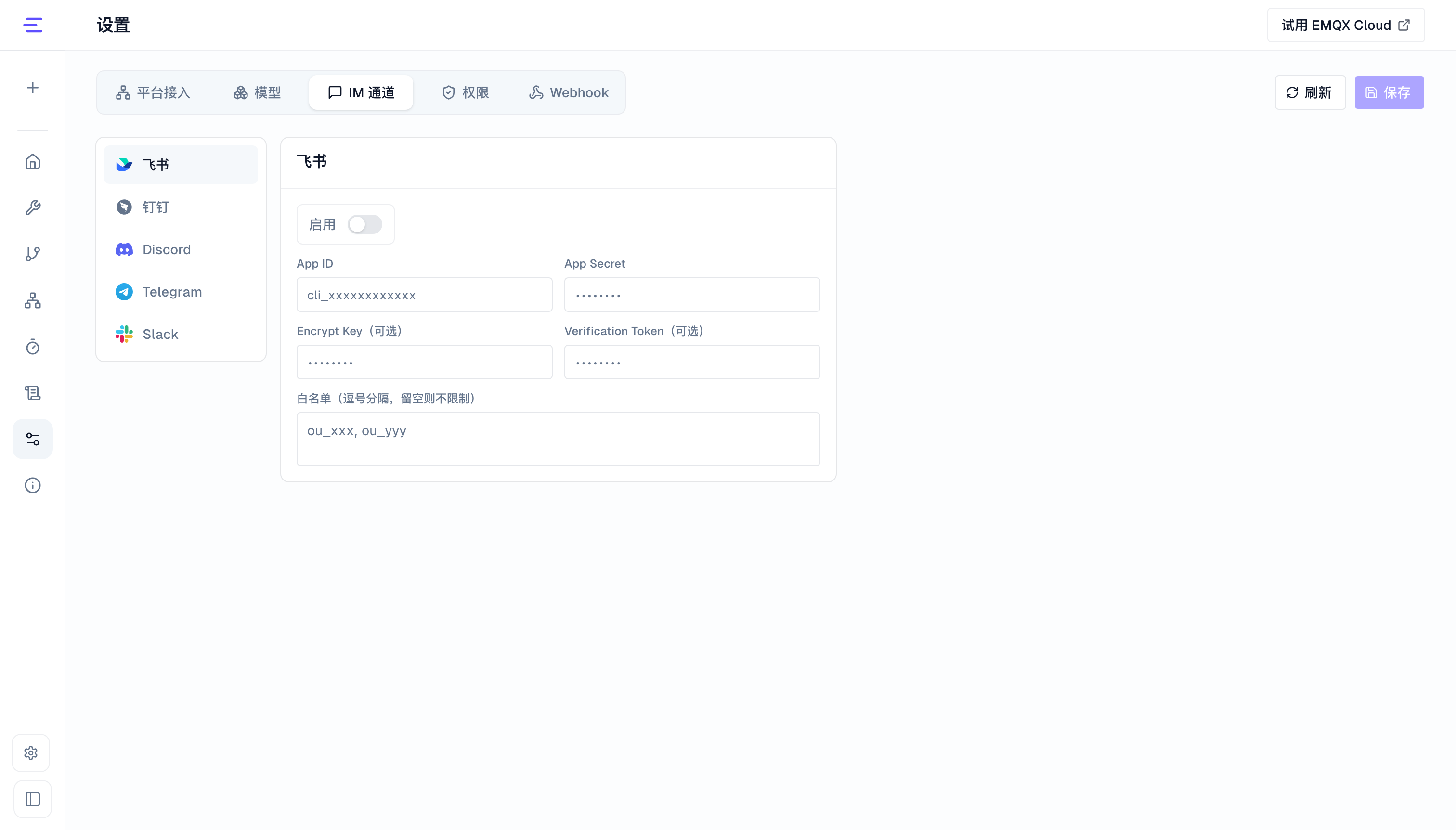
Task: Click the 白名单 whitelist text area
Action: pyautogui.click(x=558, y=439)
